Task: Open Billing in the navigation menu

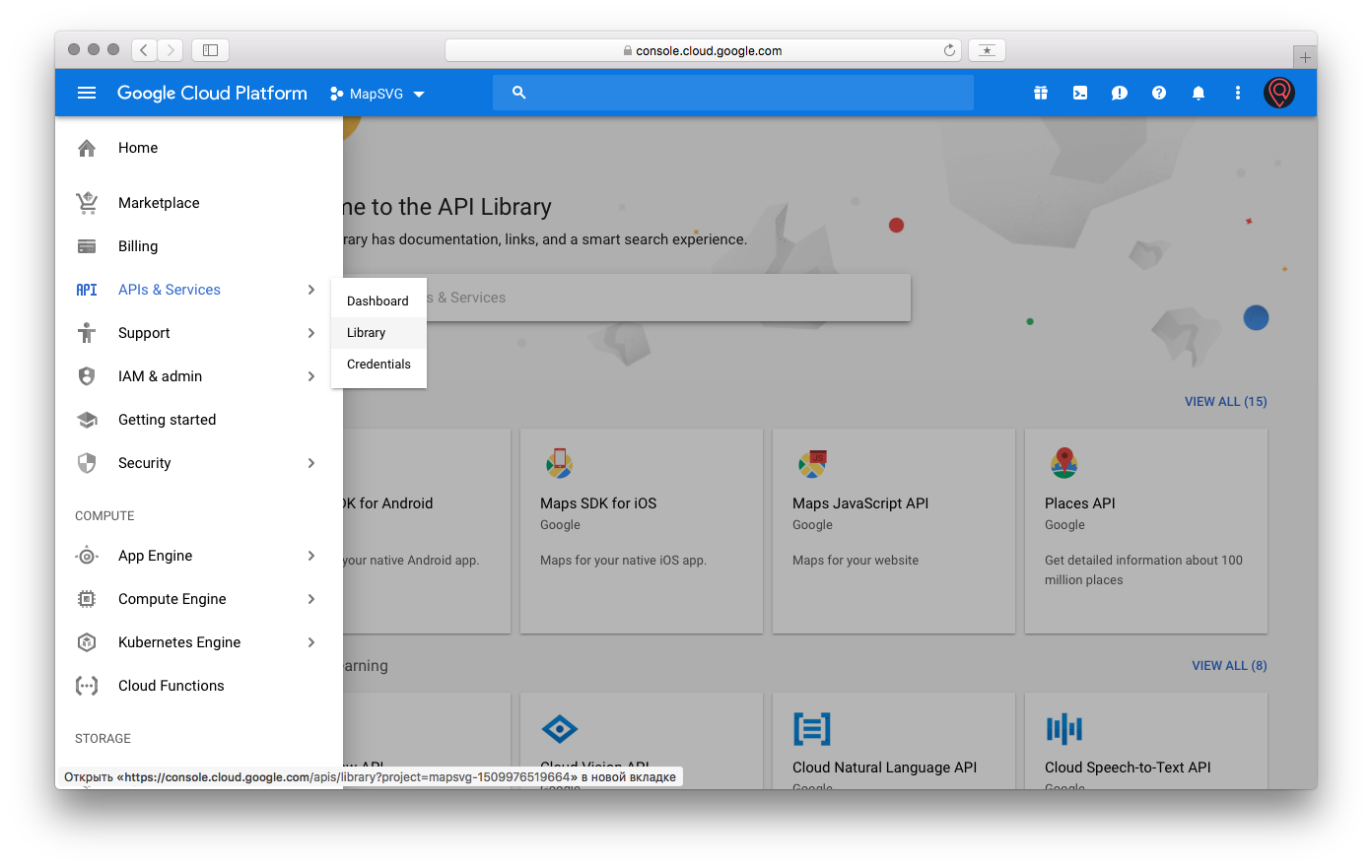Action: [x=199, y=246]
